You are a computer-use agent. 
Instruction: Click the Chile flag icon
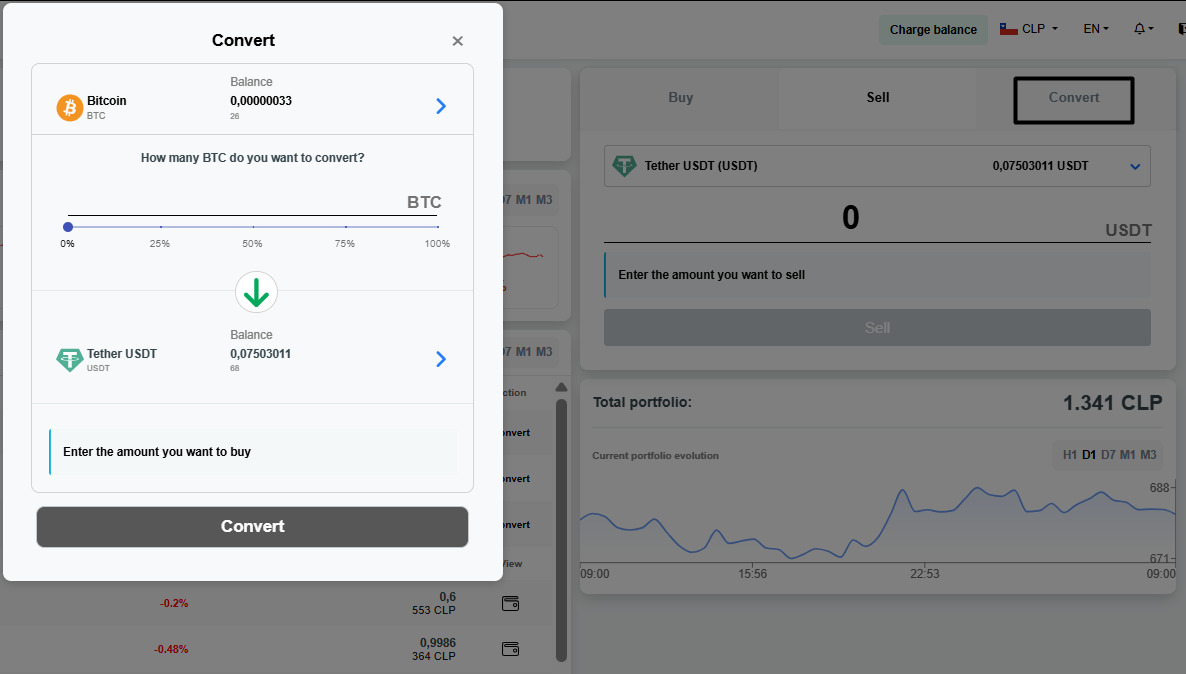click(x=1008, y=29)
